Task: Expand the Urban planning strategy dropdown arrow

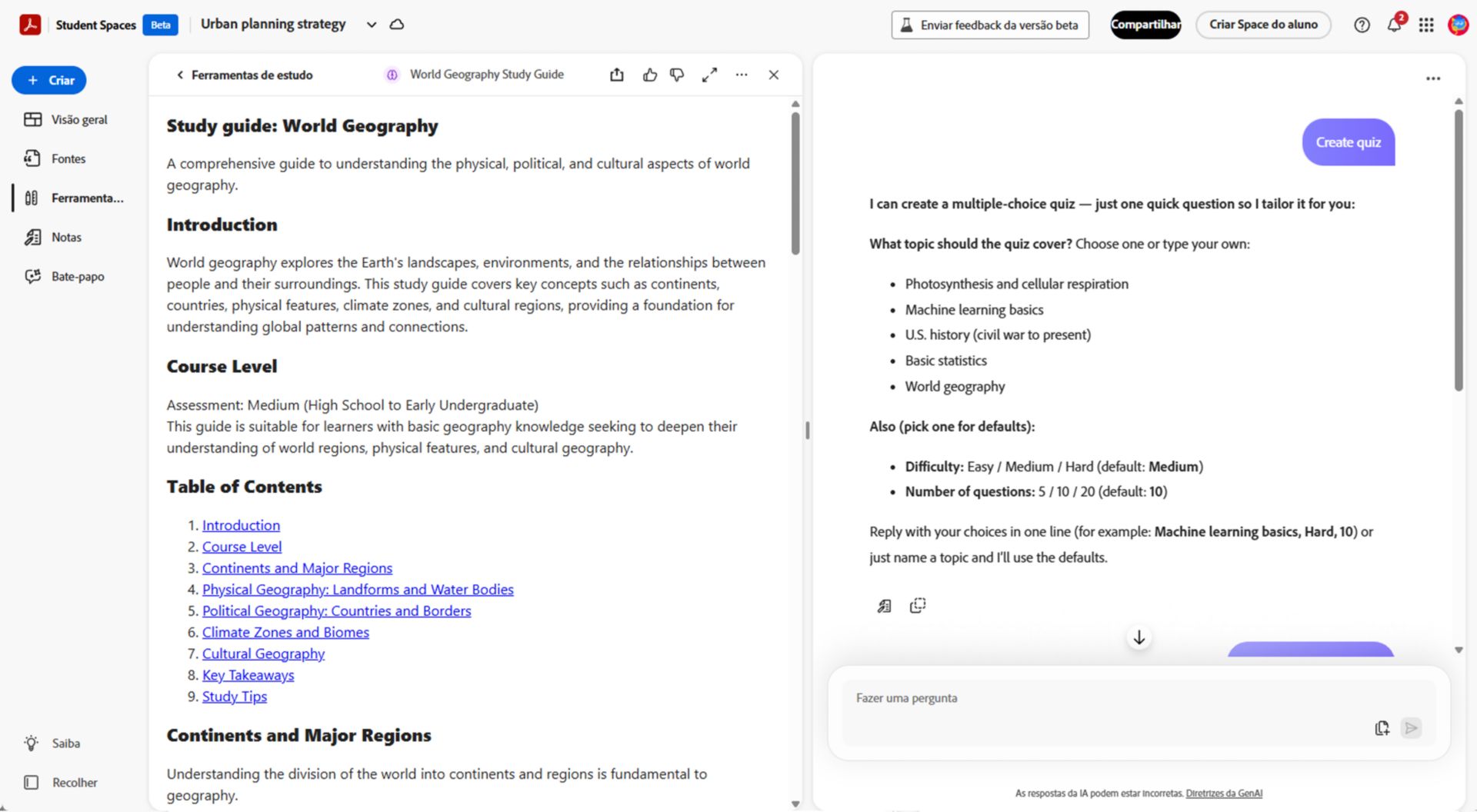Action: pyautogui.click(x=372, y=25)
